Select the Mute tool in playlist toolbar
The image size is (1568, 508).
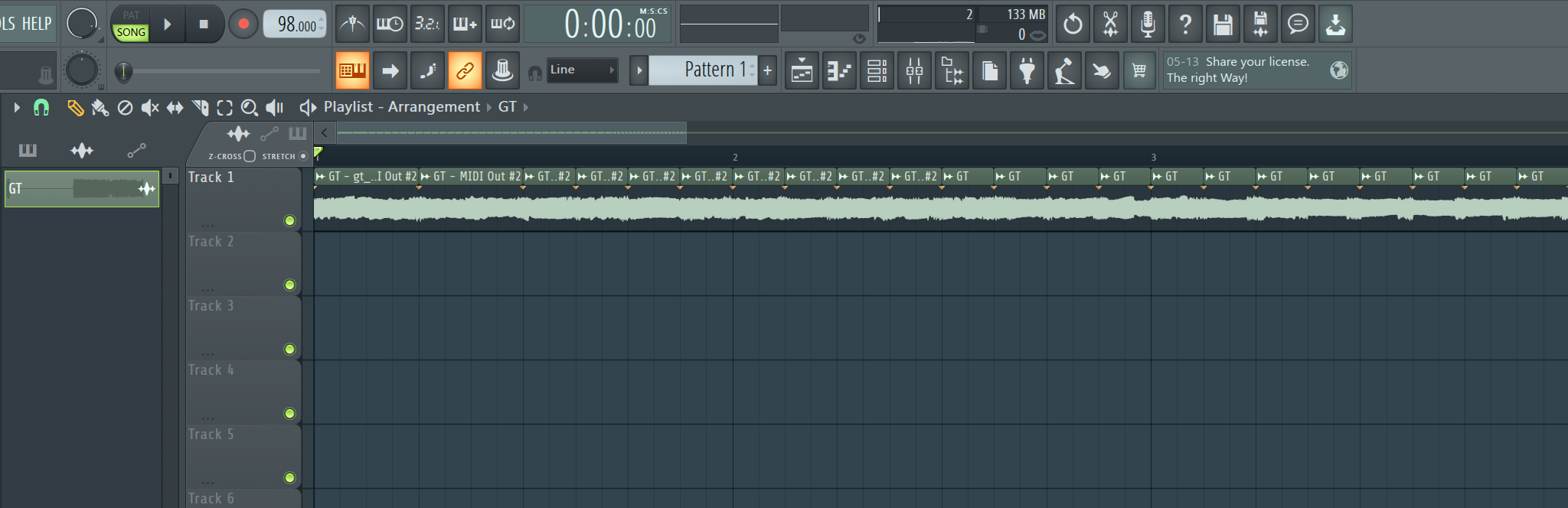click(150, 108)
